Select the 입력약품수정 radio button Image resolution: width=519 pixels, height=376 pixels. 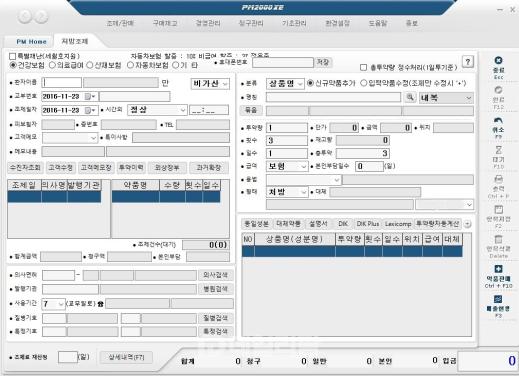pyautogui.click(x=364, y=83)
